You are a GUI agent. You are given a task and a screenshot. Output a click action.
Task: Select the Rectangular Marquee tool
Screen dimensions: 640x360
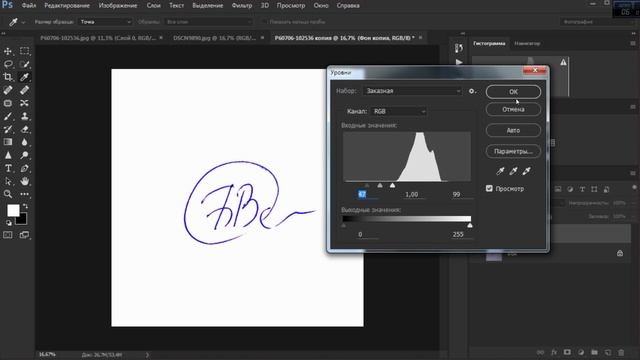24,51
